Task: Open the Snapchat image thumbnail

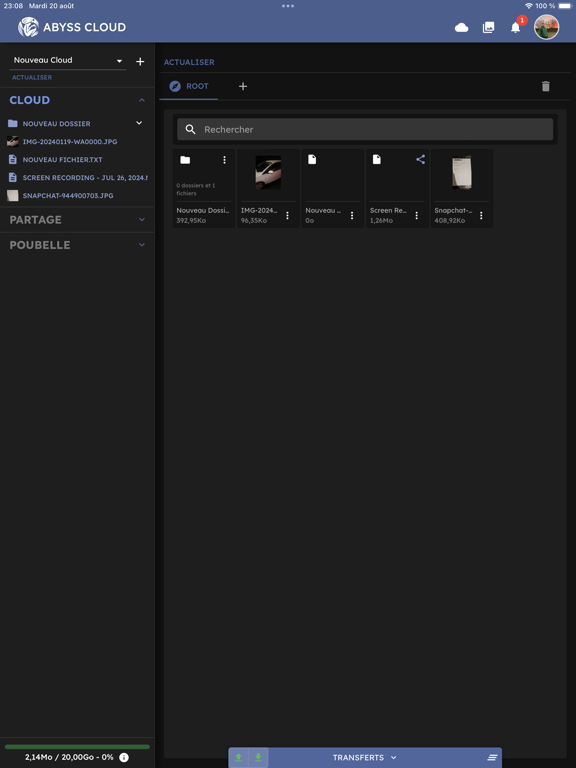Action: (462, 172)
